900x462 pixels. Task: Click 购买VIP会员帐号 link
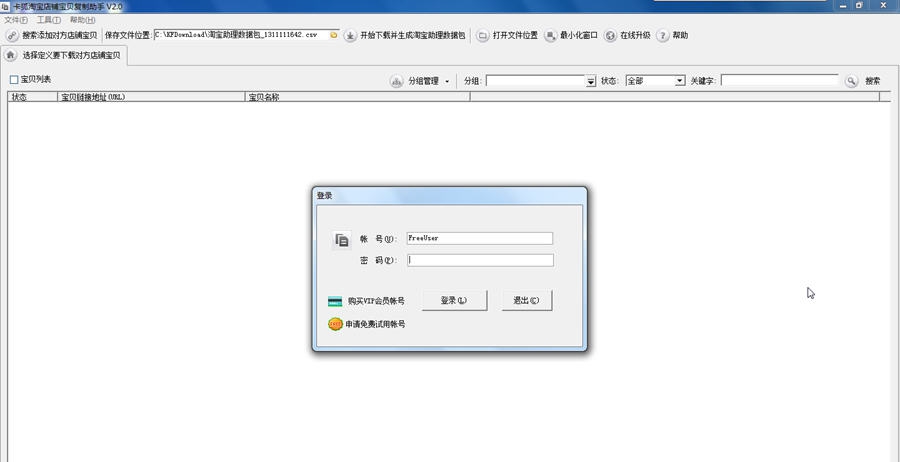(376, 301)
